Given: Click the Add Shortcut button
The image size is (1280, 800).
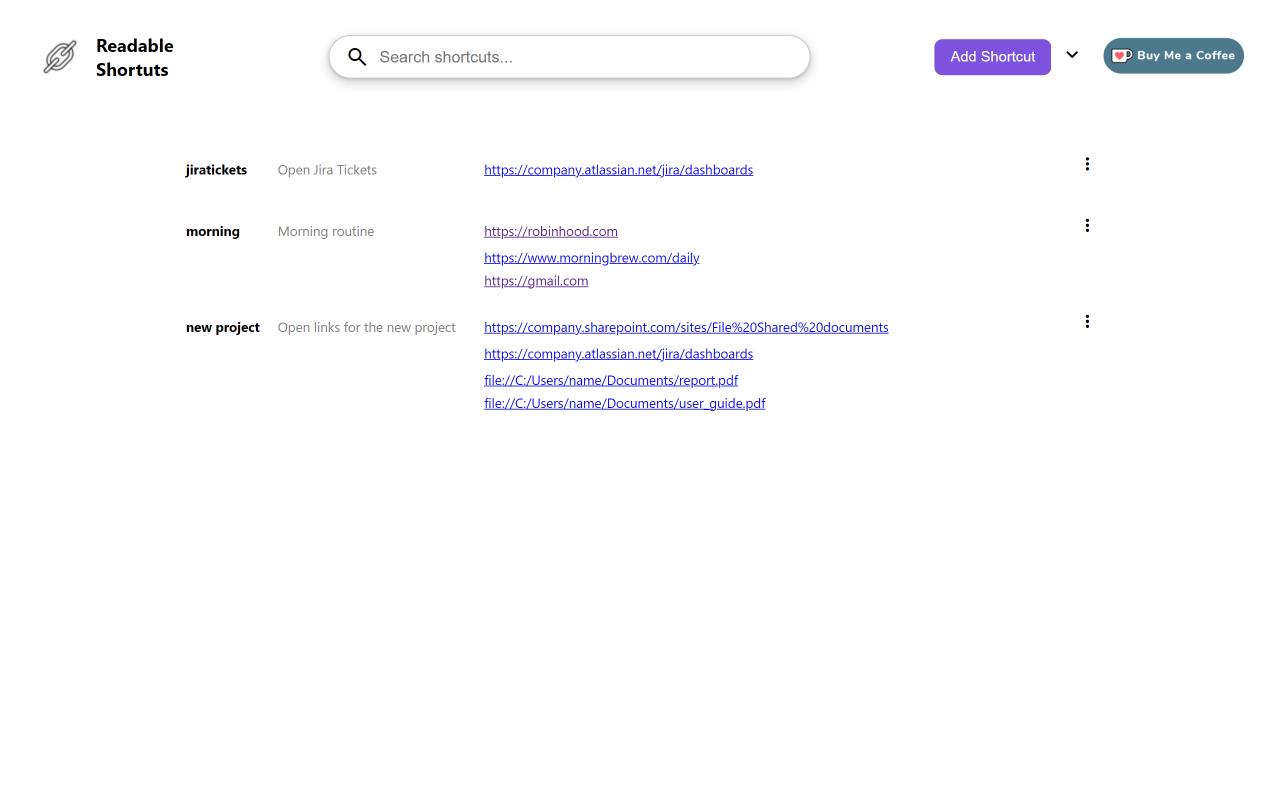Looking at the screenshot, I should pyautogui.click(x=992, y=57).
